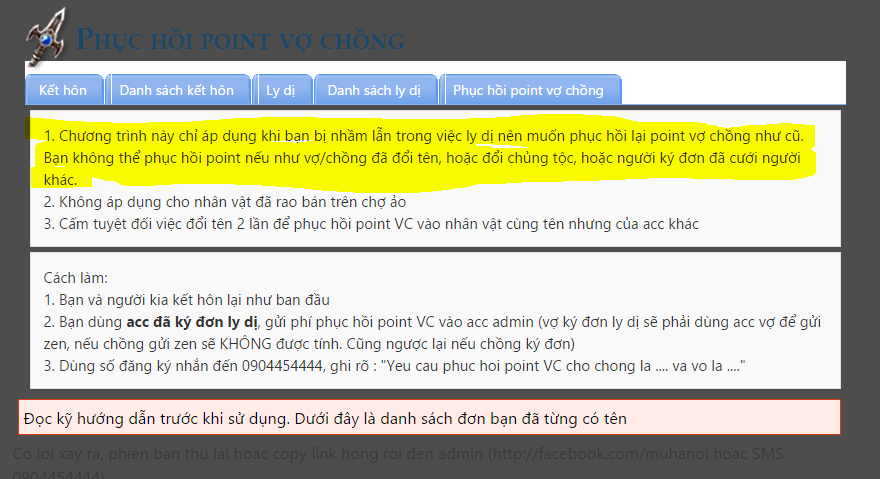Click step 1 about kết hôn lại
Screen dimensions: 880x479
[187, 300]
